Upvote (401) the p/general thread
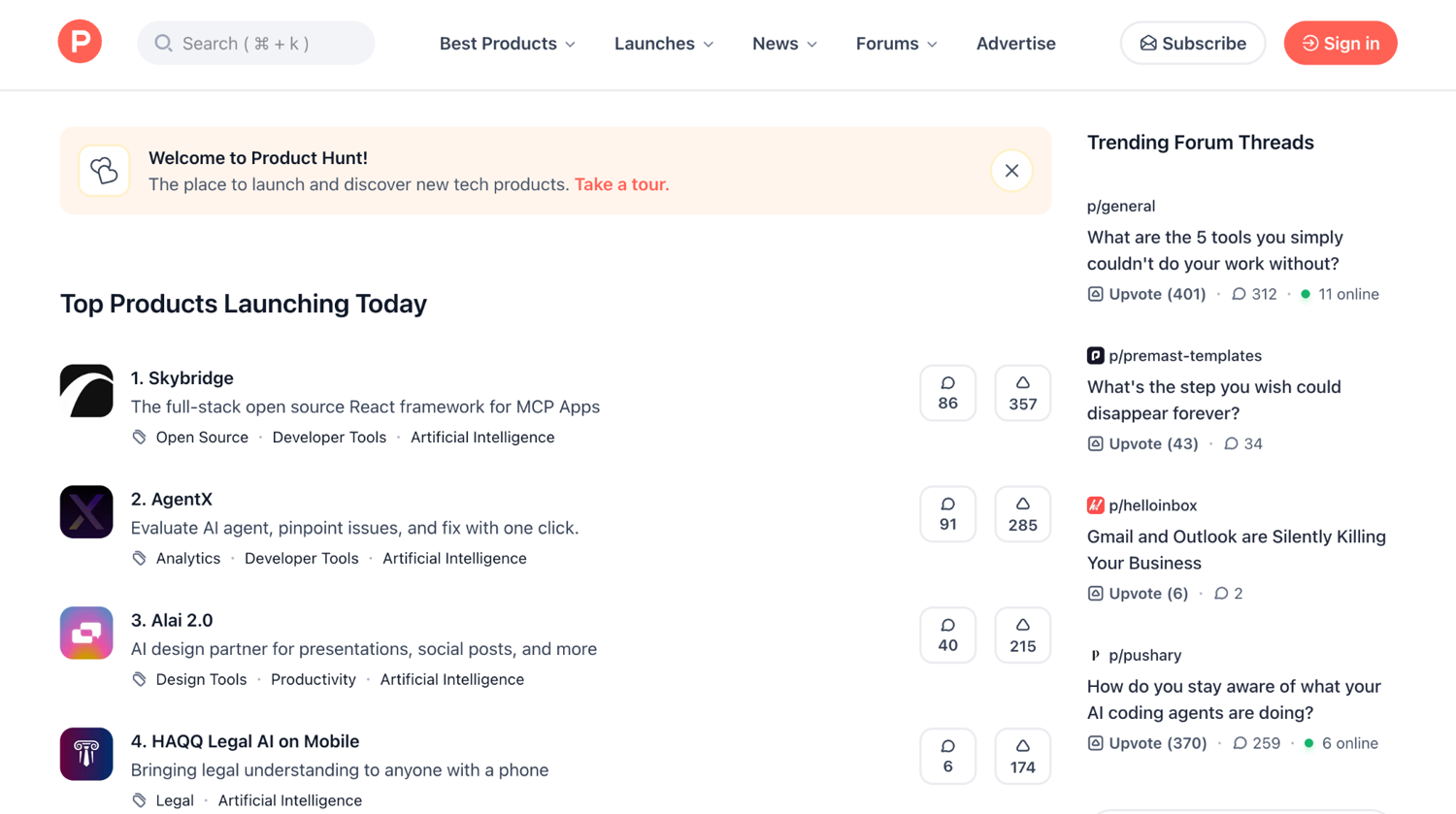Screen dimensions: 1456x814 point(1146,294)
